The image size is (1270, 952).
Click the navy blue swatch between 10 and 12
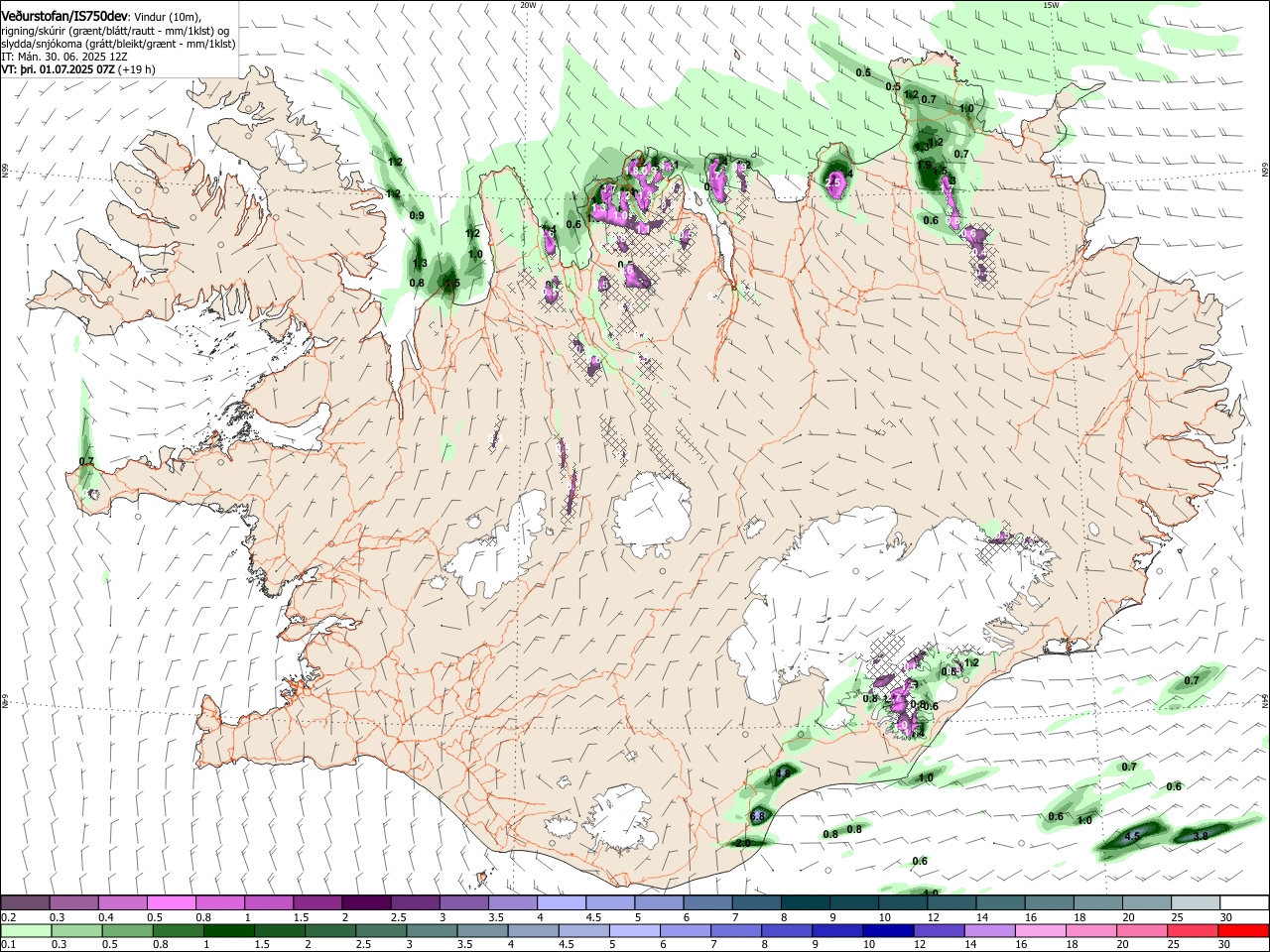pos(888,930)
